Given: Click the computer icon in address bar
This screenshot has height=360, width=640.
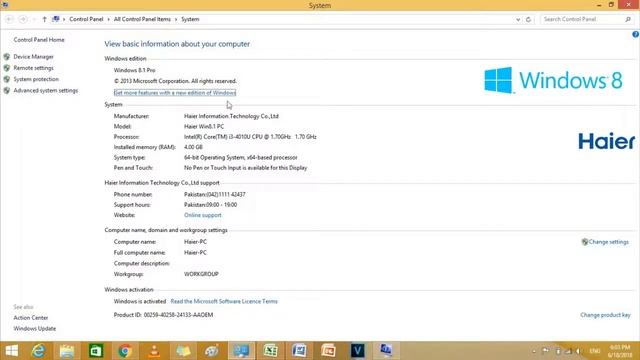Looking at the screenshot, I should coord(56,19).
